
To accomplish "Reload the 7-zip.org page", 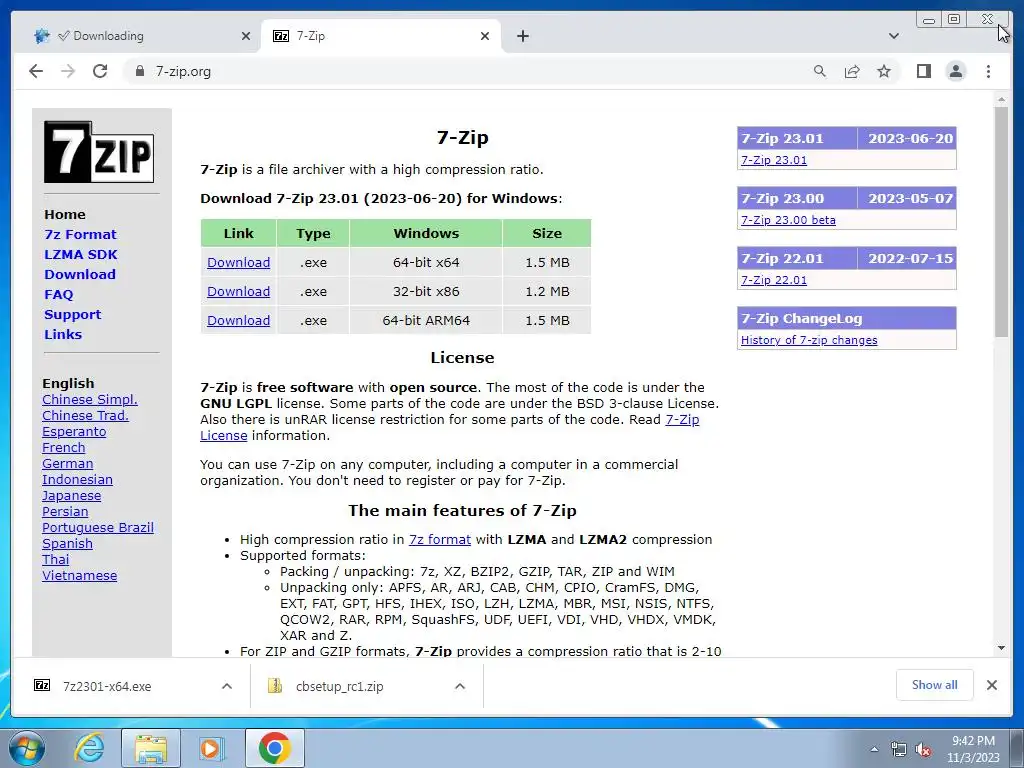I will pos(100,71).
